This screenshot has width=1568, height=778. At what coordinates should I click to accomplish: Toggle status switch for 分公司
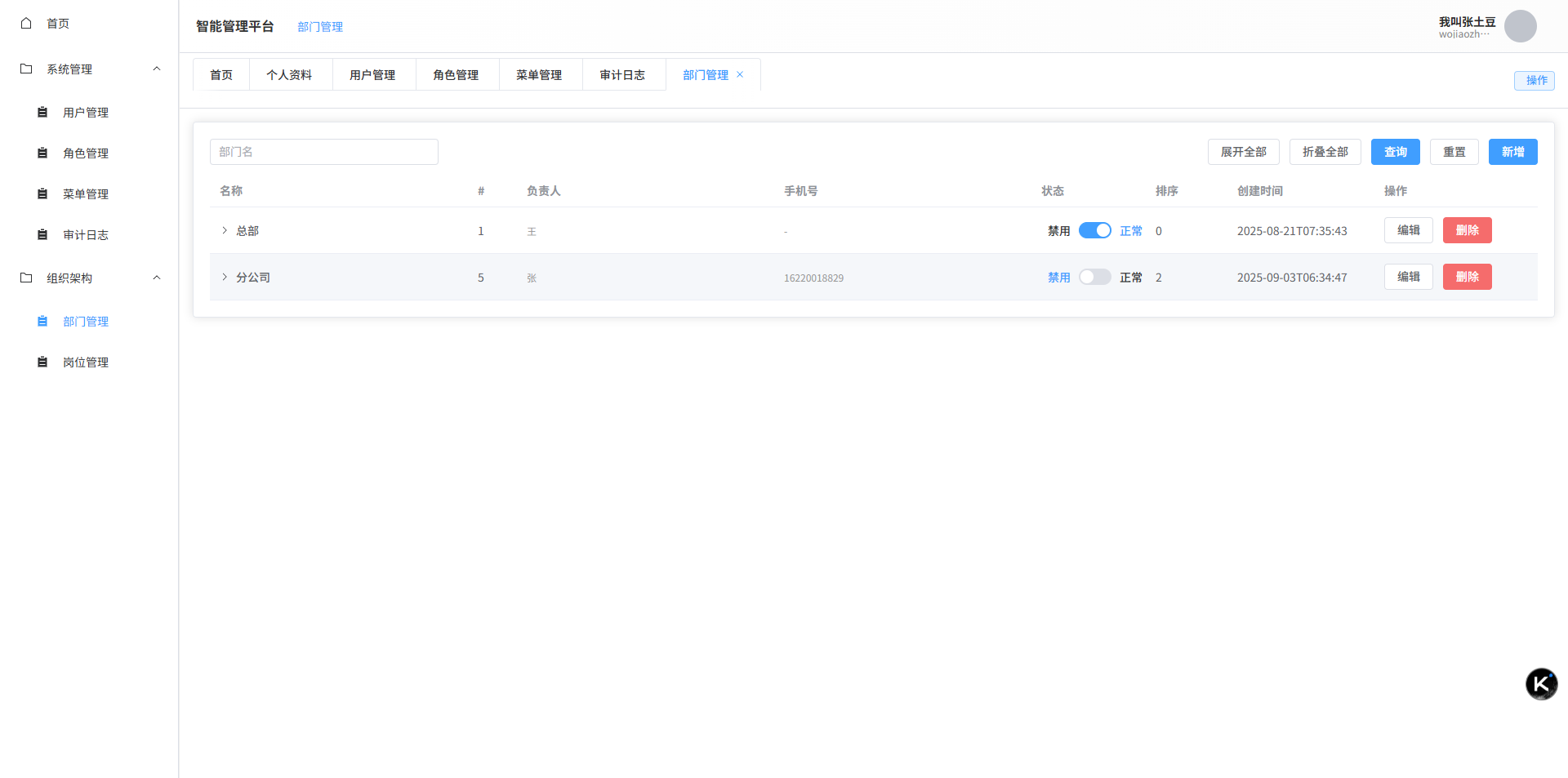[x=1094, y=277]
